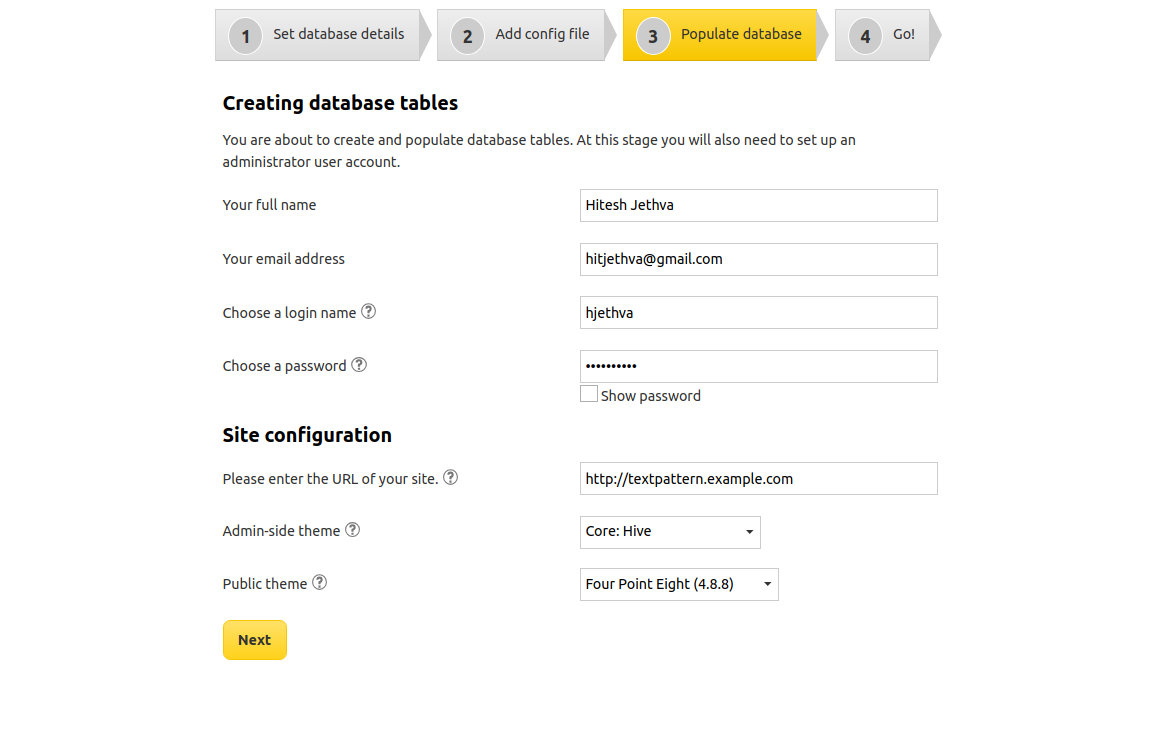Go to Set database details step
Viewport: 1164px width, 732px height.
tap(338, 34)
